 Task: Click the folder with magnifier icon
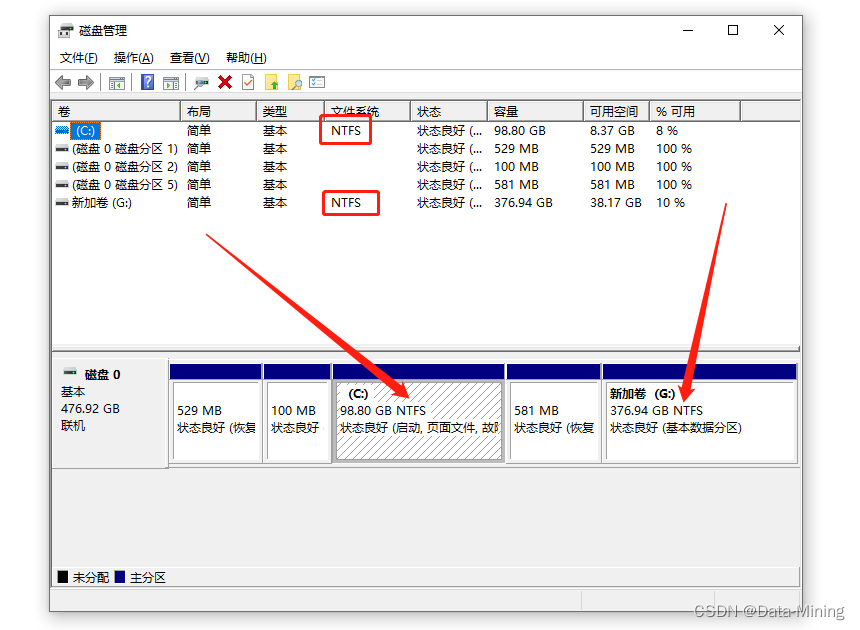click(x=295, y=82)
